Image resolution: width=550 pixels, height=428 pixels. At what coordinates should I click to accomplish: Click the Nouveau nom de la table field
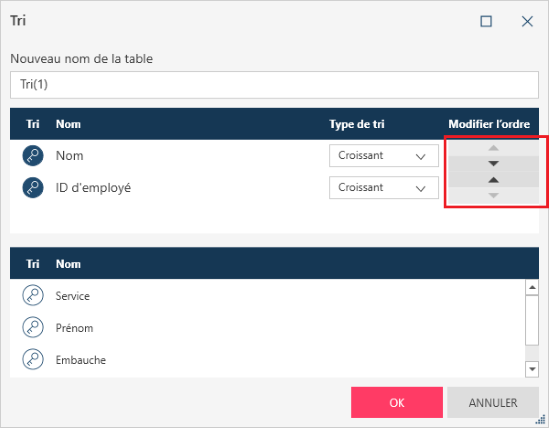tap(274, 85)
